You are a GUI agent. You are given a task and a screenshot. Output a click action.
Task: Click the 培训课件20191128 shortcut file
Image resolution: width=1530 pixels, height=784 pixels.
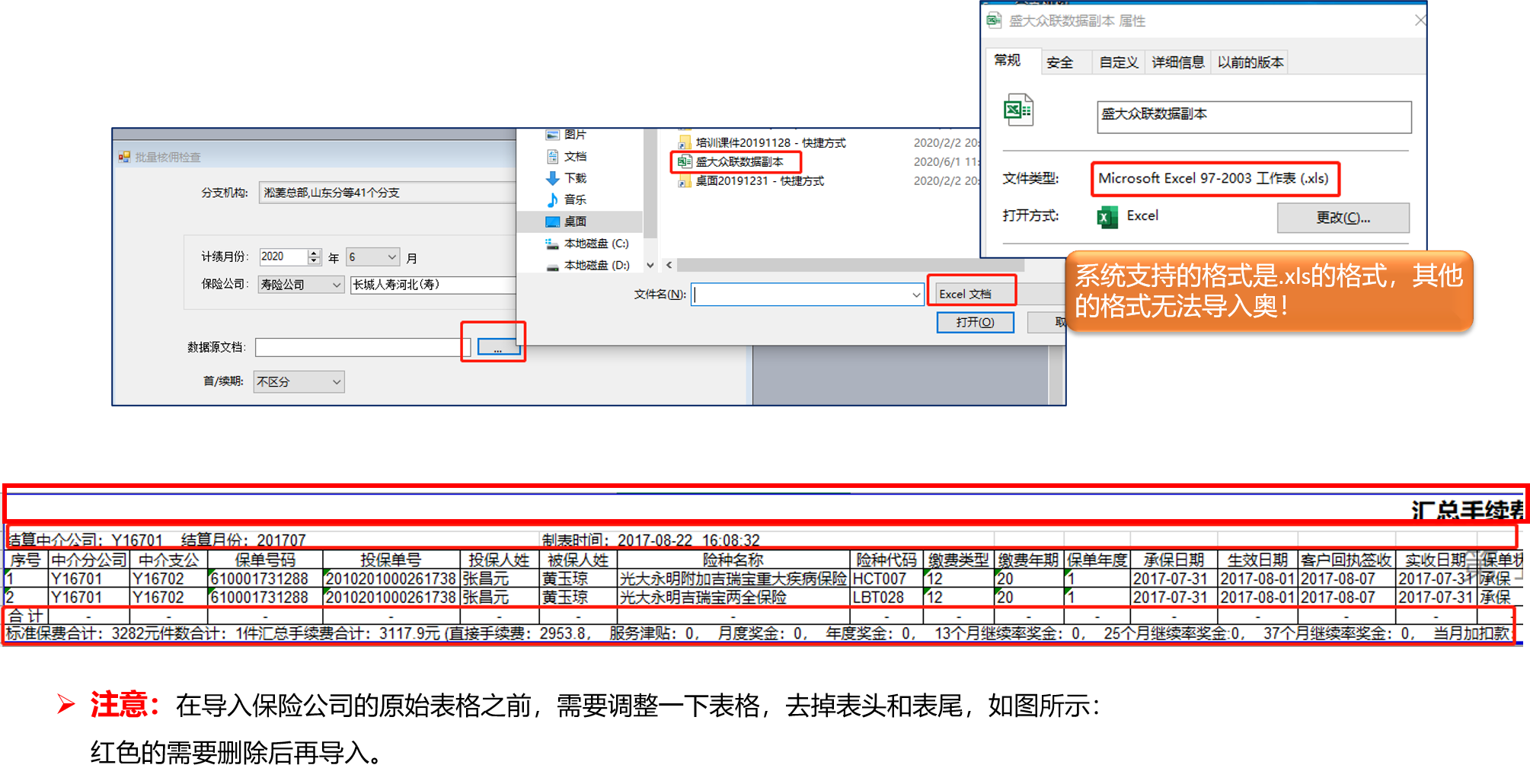point(769,143)
